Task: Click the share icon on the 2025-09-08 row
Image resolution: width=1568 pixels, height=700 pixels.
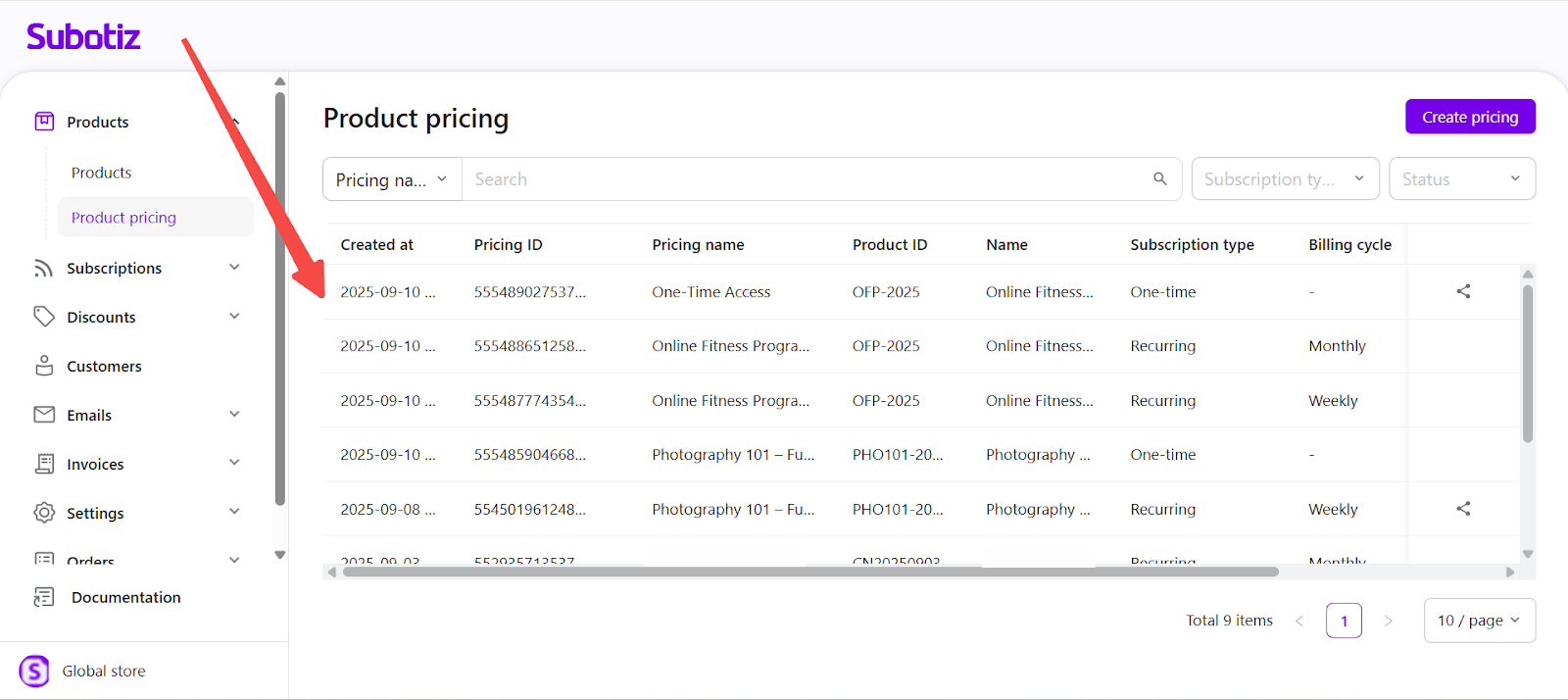Action: click(1463, 509)
